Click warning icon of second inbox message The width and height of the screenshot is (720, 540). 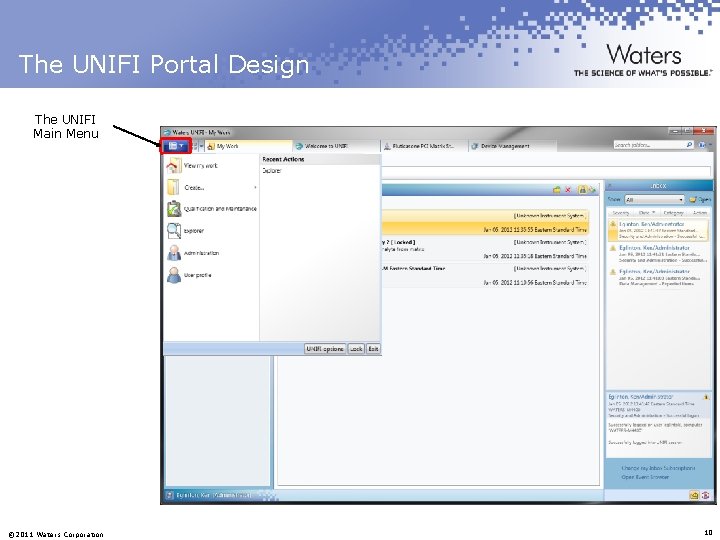click(613, 248)
